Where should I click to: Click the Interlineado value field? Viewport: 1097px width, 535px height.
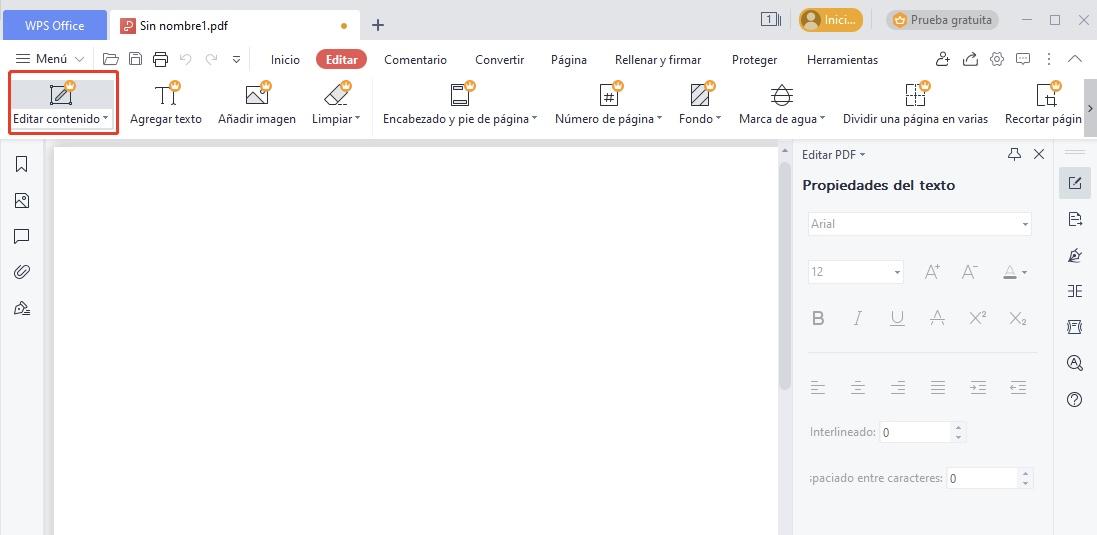[916, 432]
